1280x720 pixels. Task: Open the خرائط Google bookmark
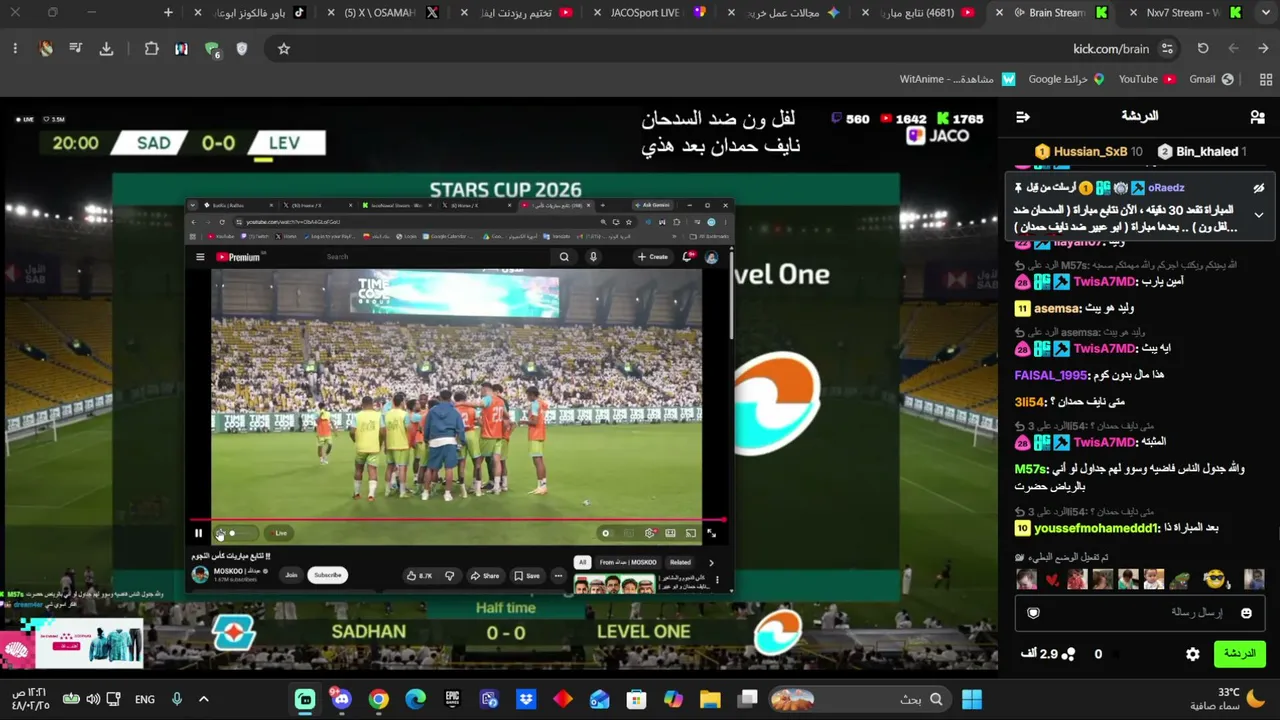click(1066, 79)
